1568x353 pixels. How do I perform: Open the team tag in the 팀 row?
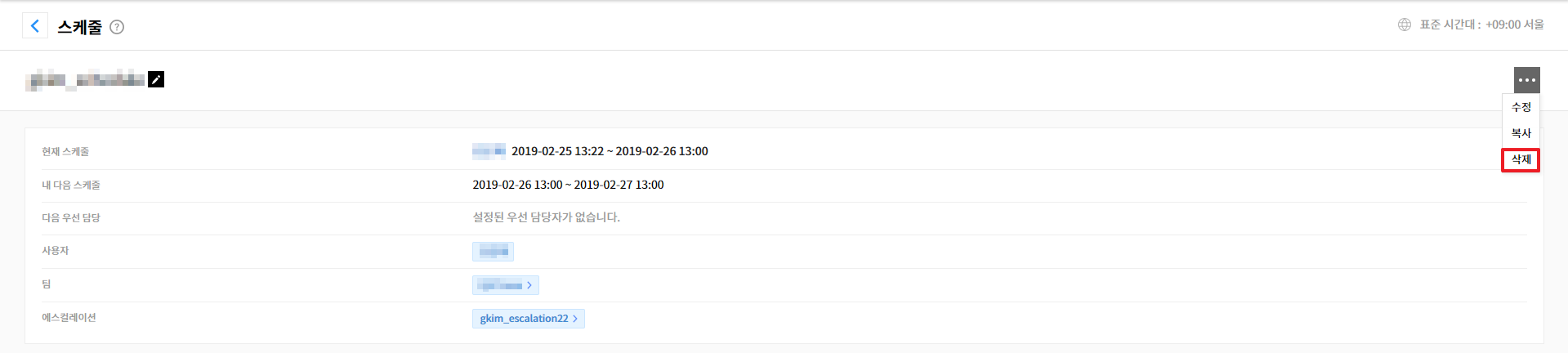point(500,285)
